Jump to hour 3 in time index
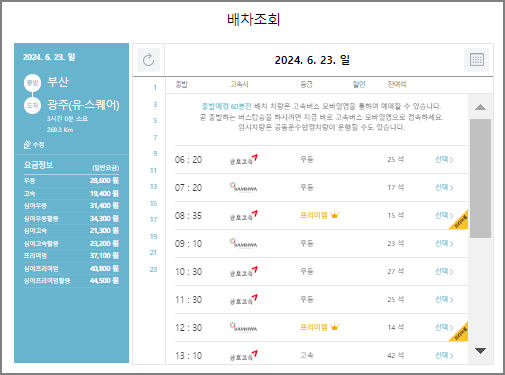The image size is (505, 375). pos(155,104)
